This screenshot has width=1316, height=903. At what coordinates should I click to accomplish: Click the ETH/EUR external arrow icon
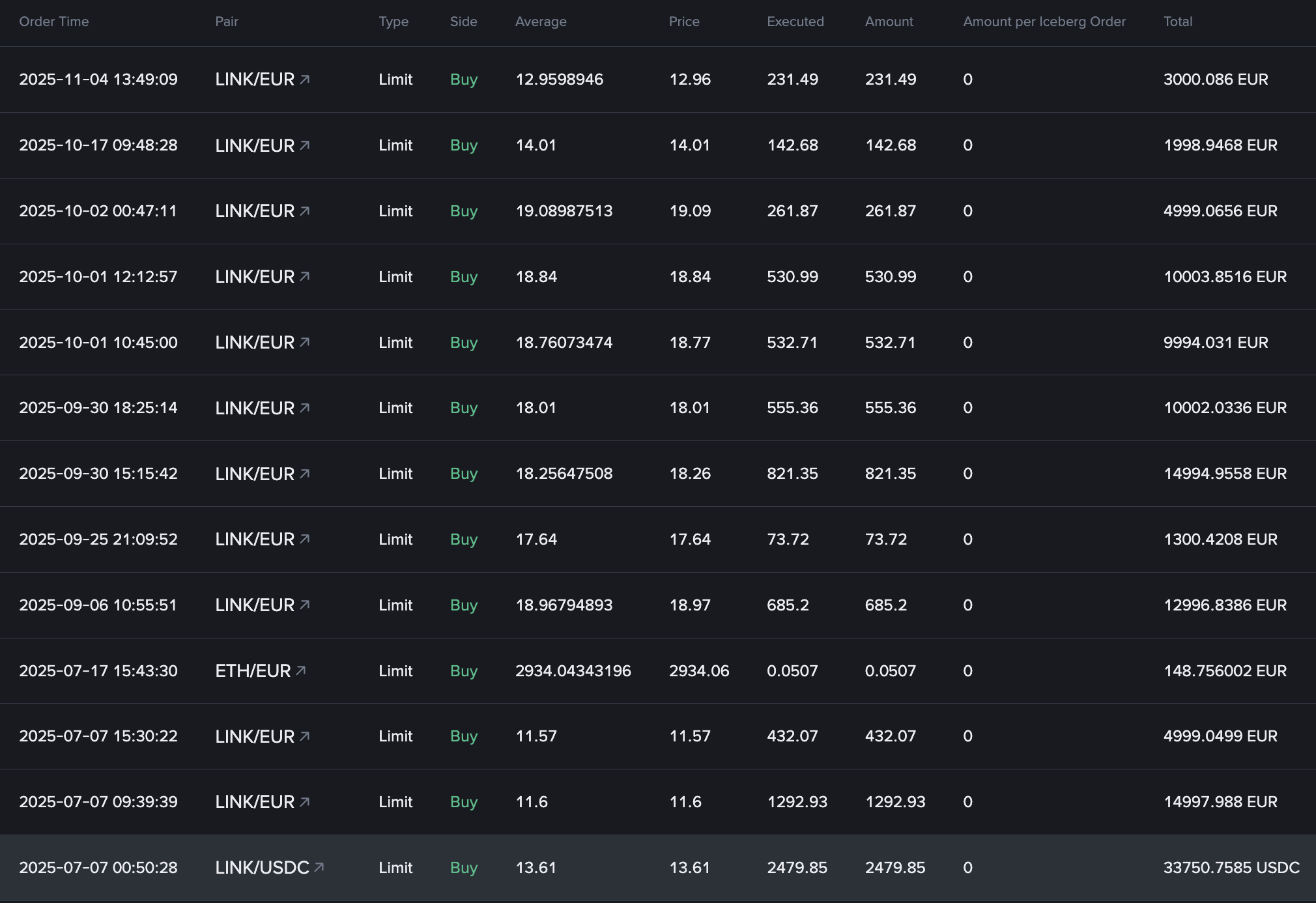pos(300,670)
